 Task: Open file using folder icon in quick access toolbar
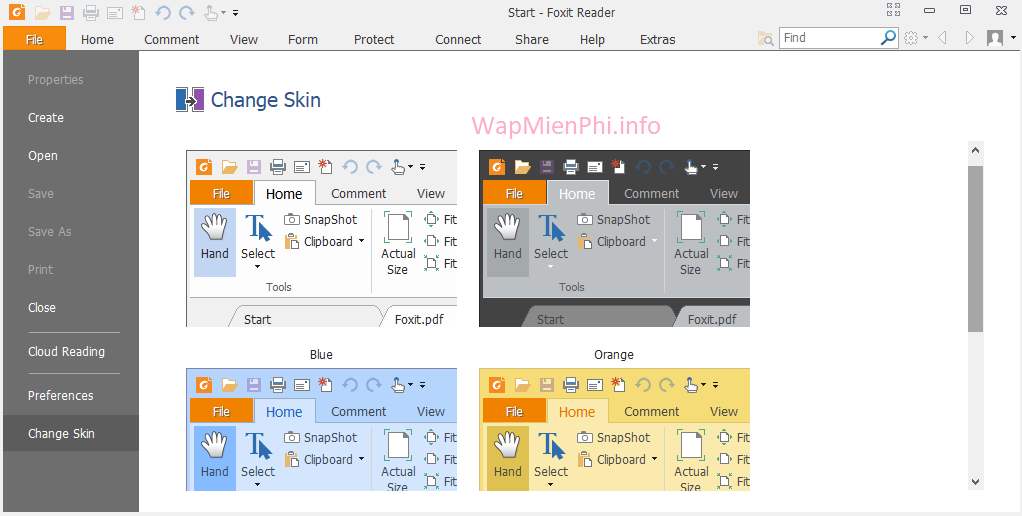pos(42,12)
